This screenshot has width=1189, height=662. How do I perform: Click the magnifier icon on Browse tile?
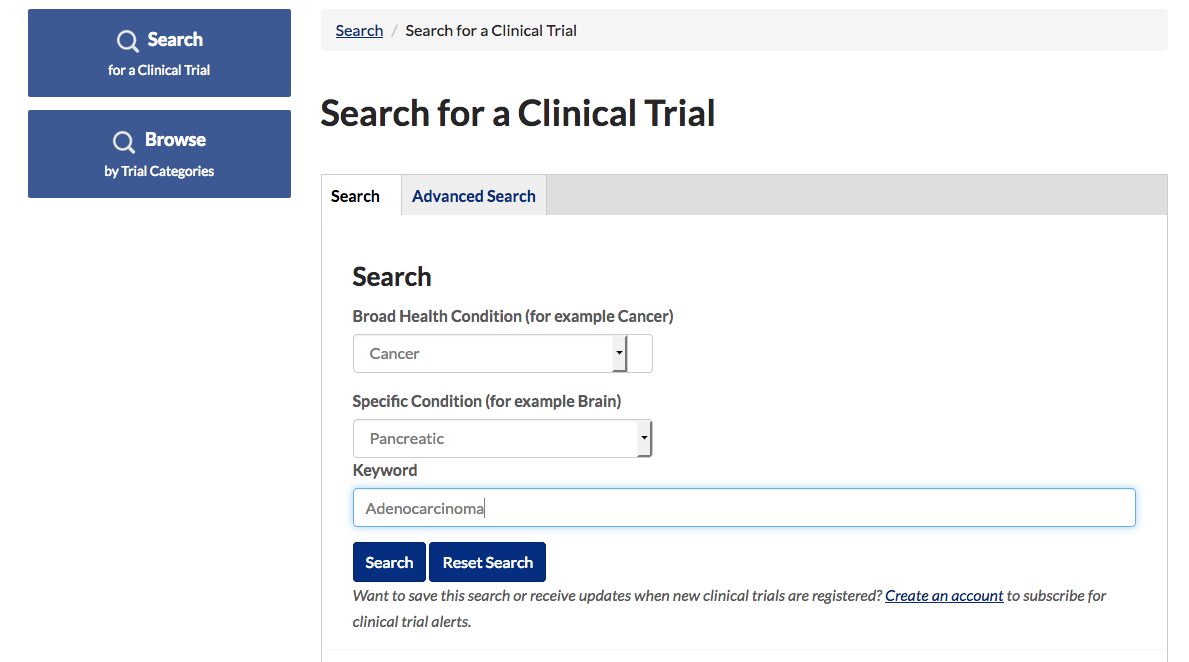[124, 142]
